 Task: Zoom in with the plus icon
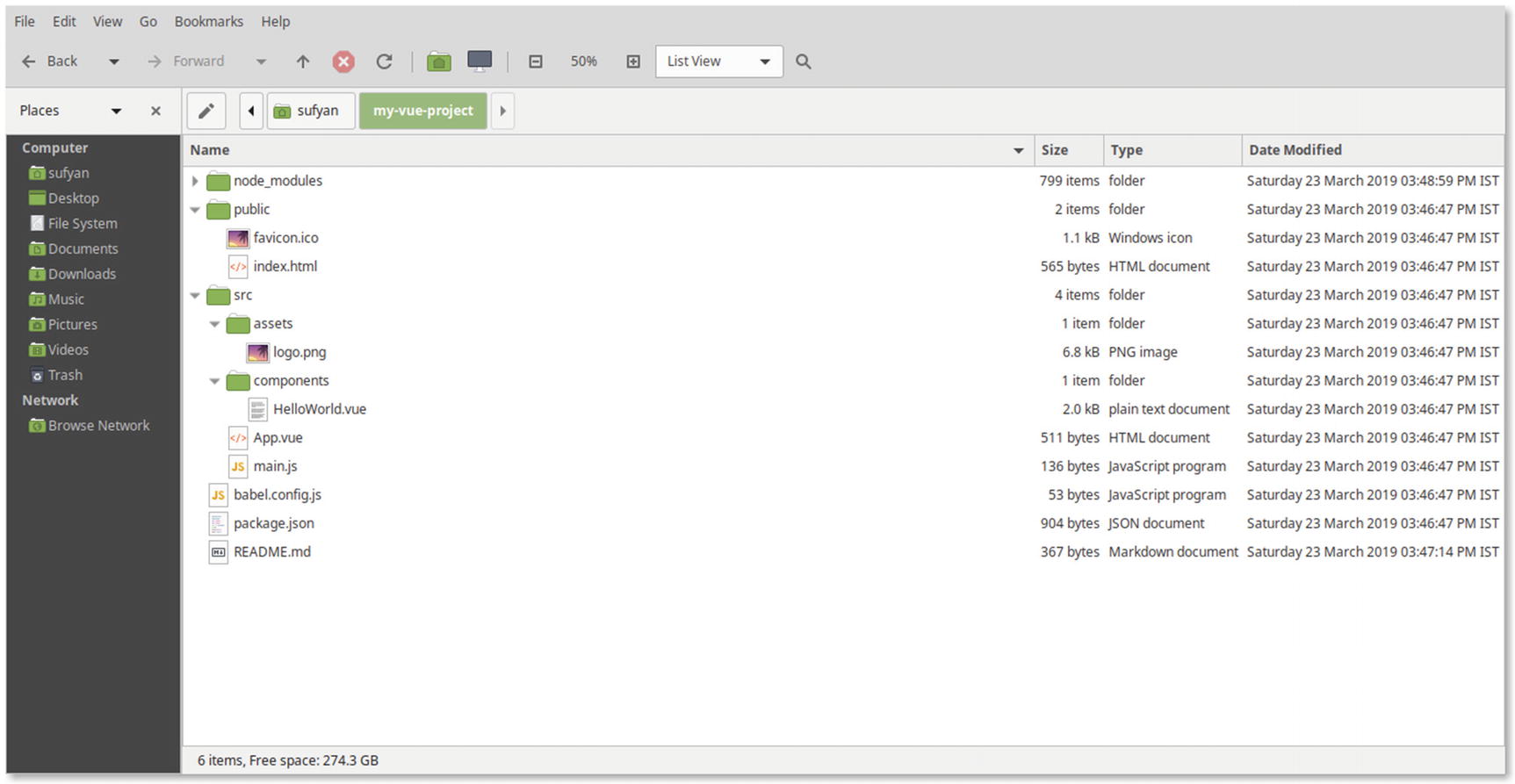[x=633, y=61]
